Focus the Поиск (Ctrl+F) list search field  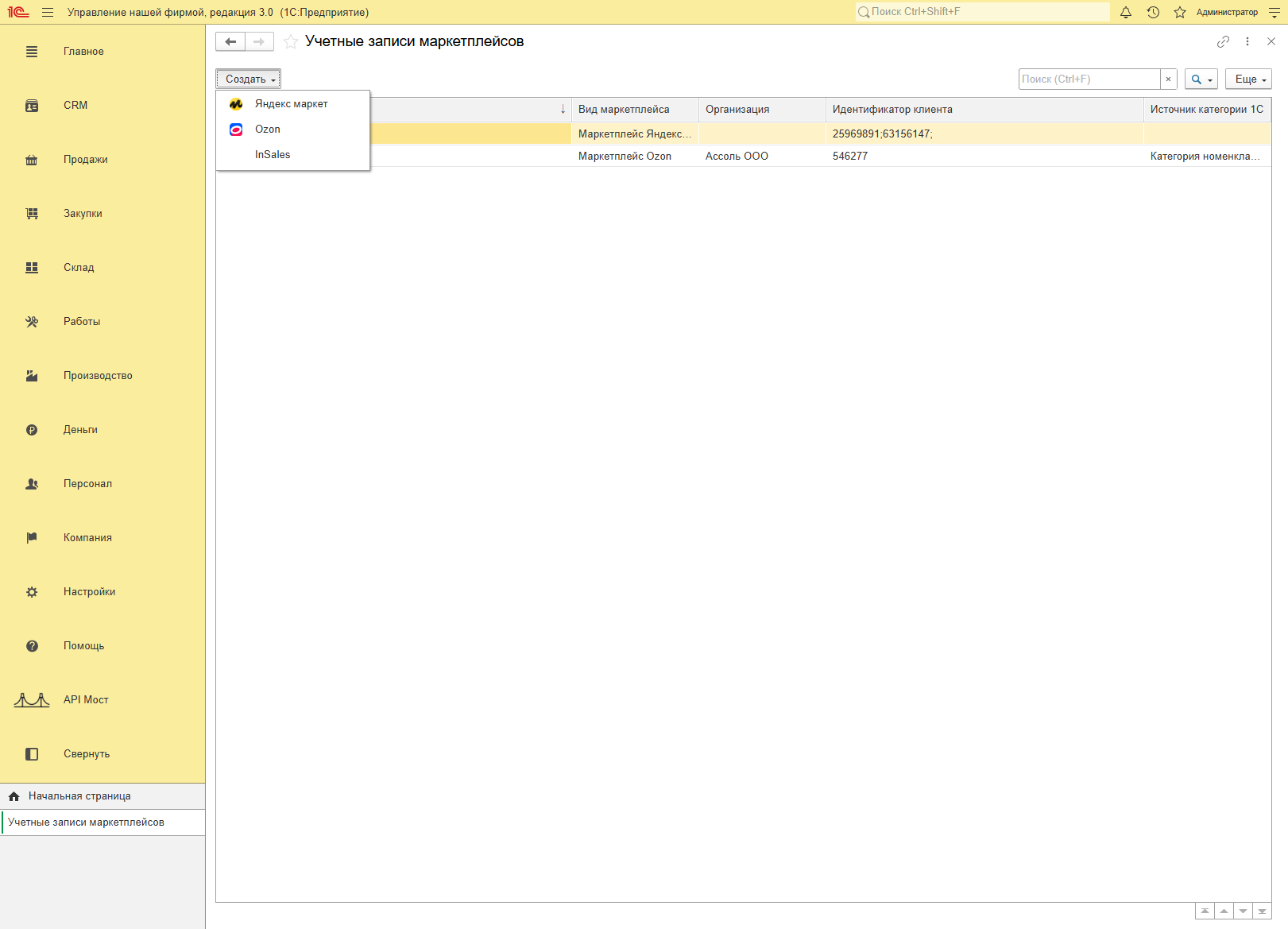pyautogui.click(x=1089, y=79)
